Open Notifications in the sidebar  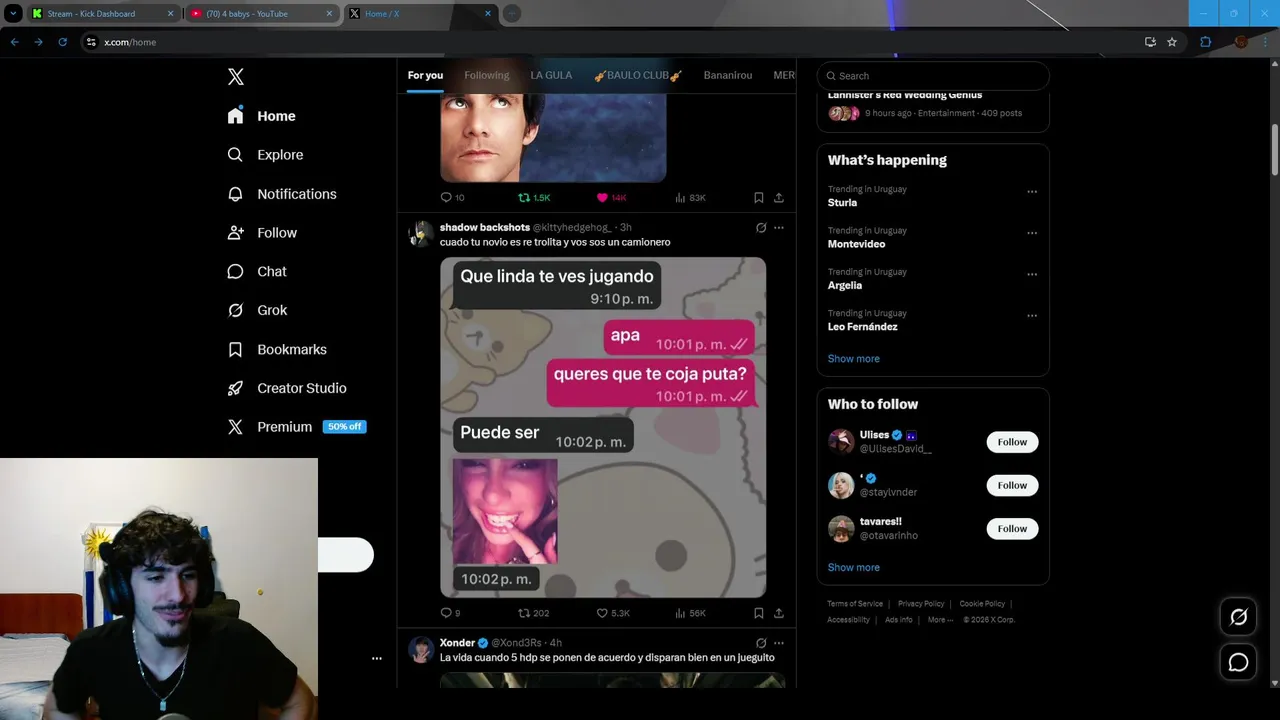(282, 194)
